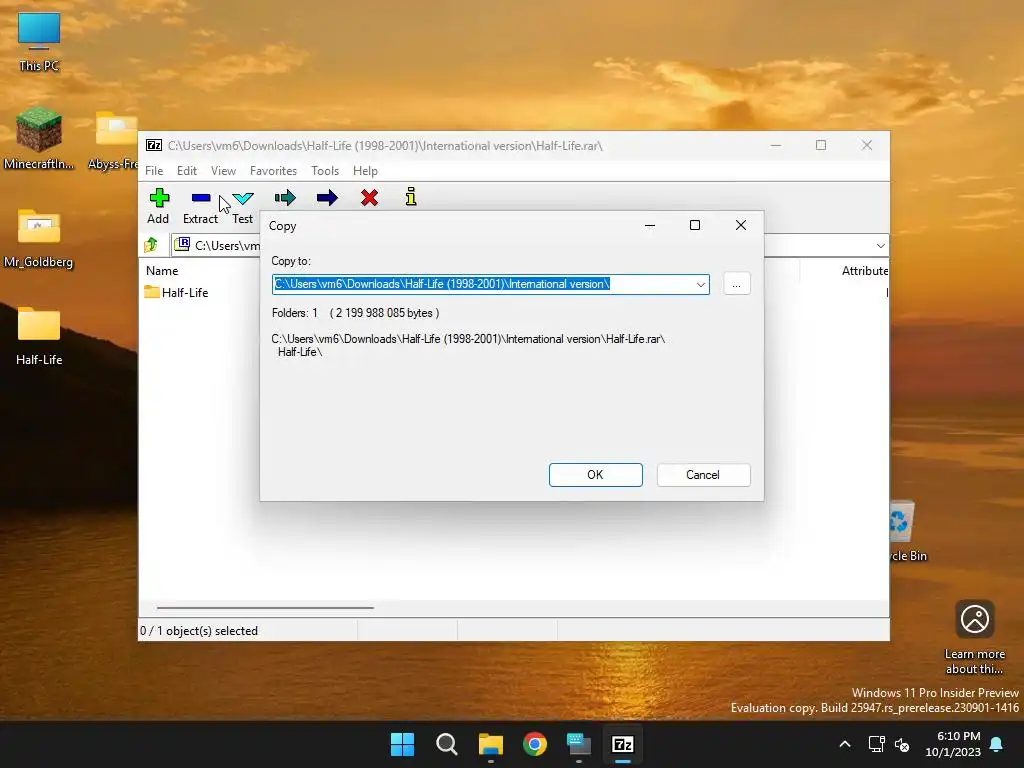Screen dimensions: 1024x768
Task: Open Google Chrome from taskbar
Action: pos(535,744)
